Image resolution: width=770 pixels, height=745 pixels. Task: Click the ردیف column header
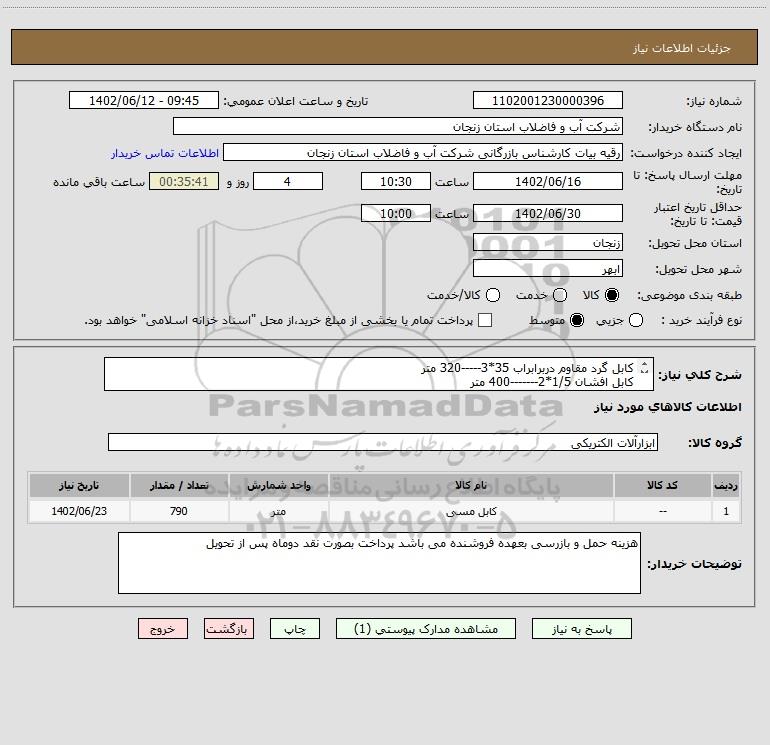point(726,486)
